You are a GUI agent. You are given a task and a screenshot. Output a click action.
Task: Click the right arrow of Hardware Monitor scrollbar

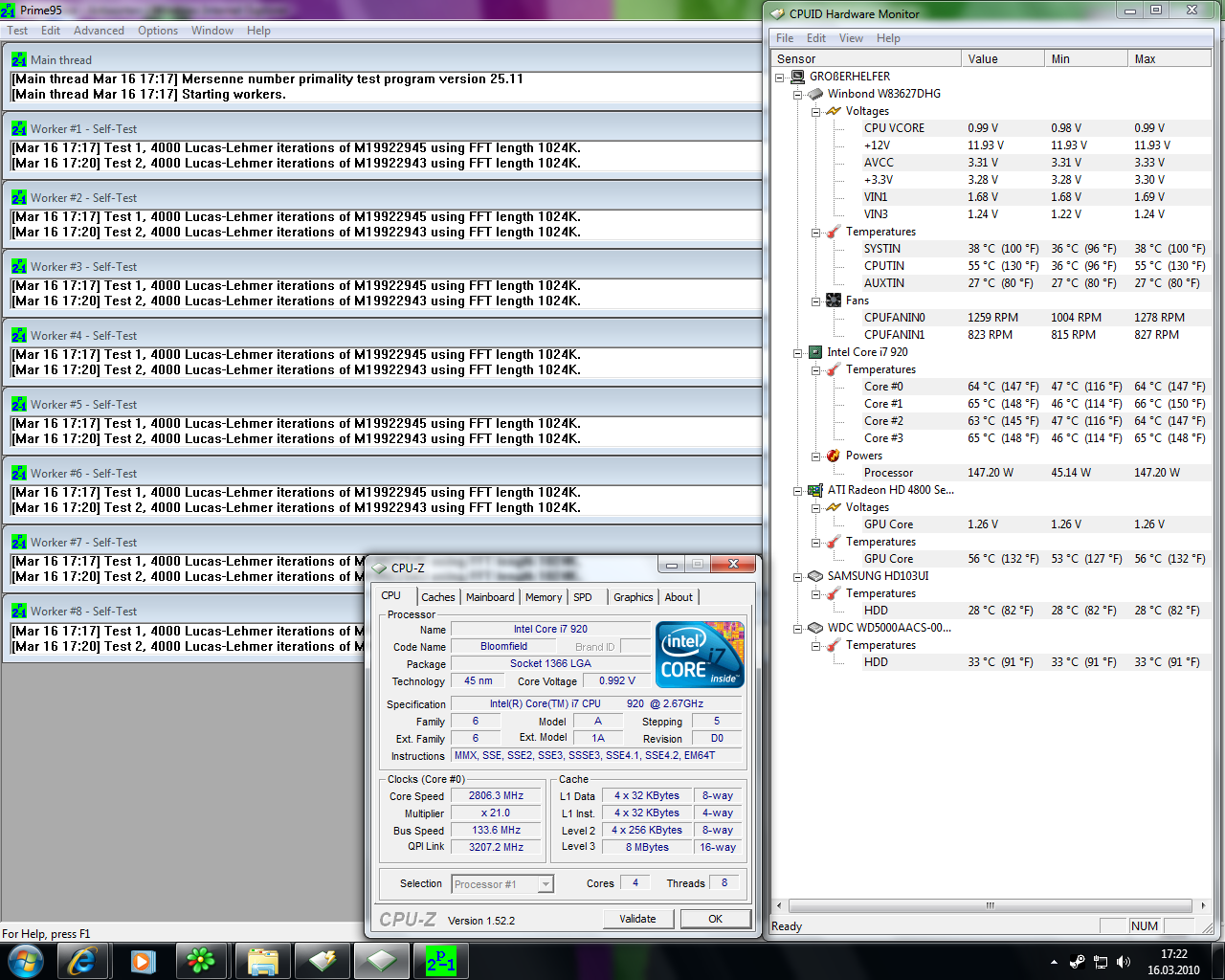coord(1203,904)
